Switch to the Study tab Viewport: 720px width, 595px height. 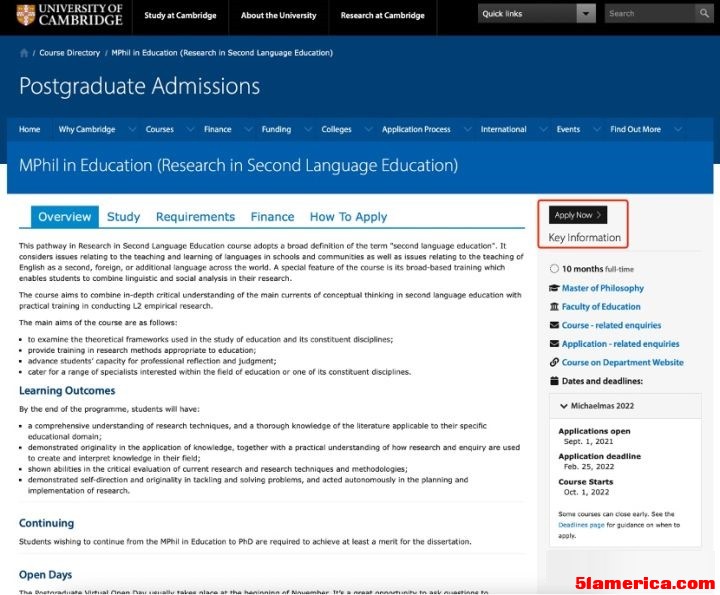tap(124, 217)
